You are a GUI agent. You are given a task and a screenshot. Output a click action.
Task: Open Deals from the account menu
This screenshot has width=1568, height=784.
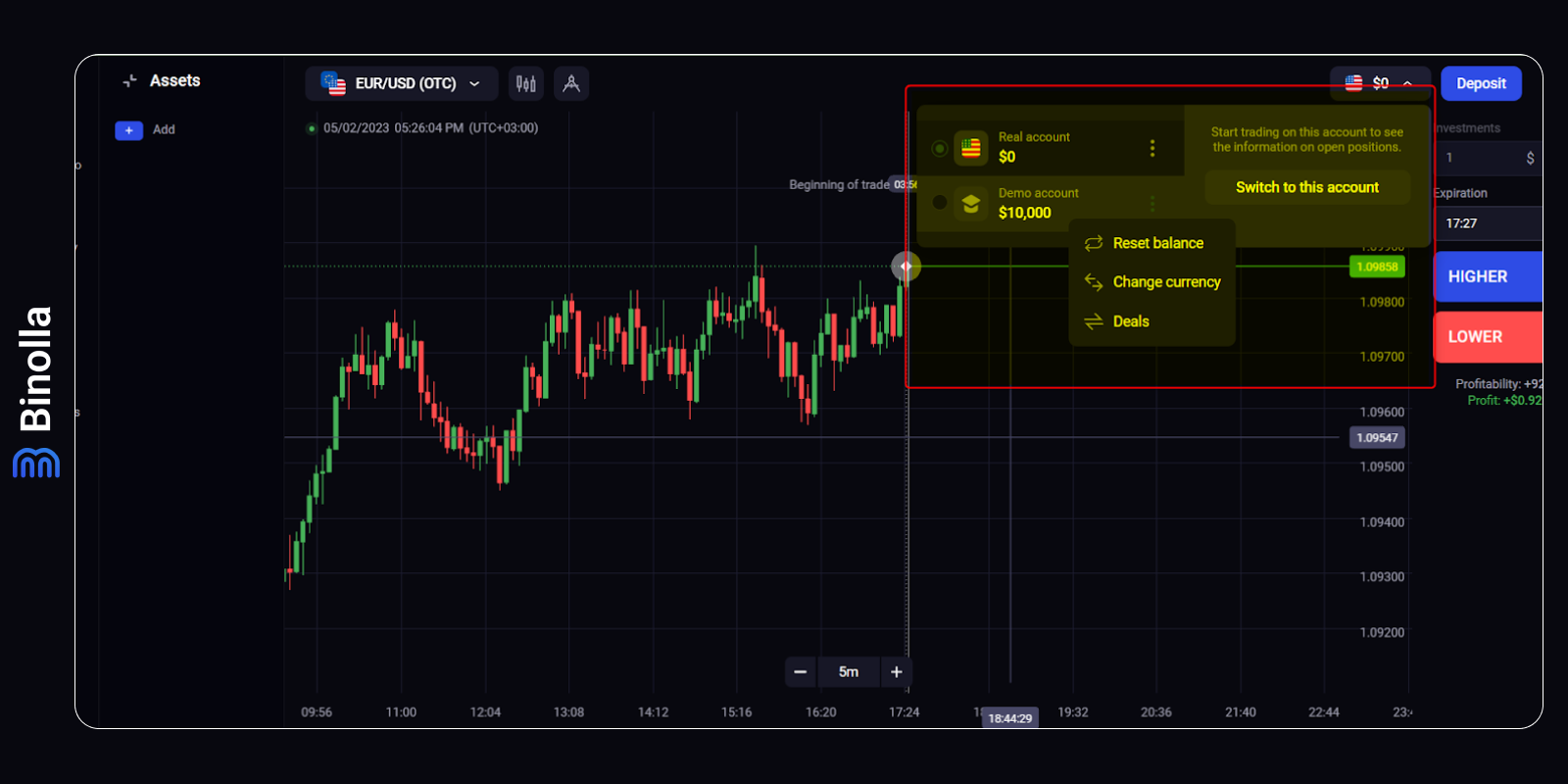(1130, 321)
